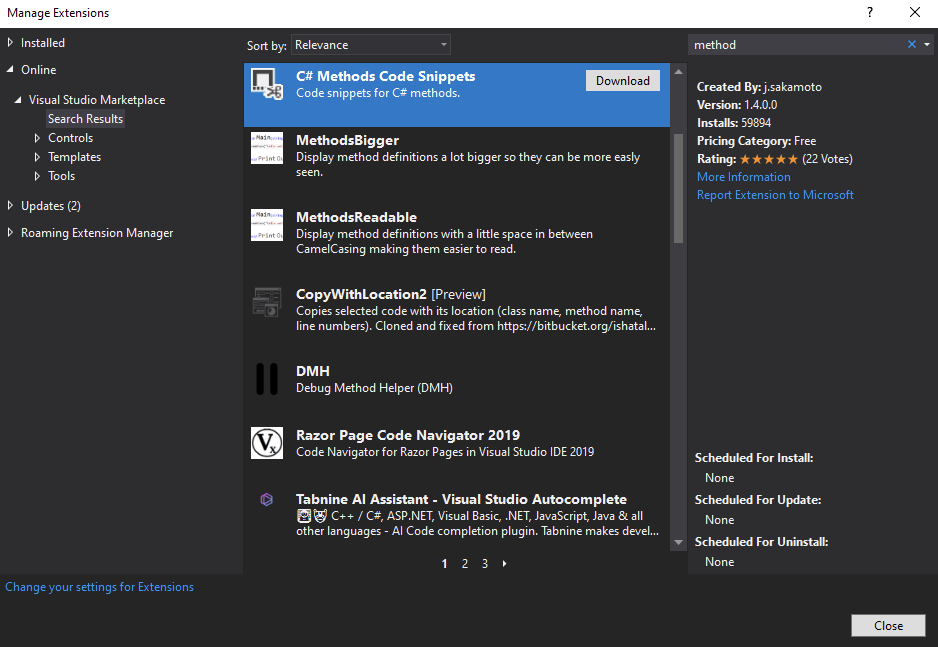This screenshot has height=647, width=938.
Task: Click the '(22 Votes)' text
Action: coord(827,159)
